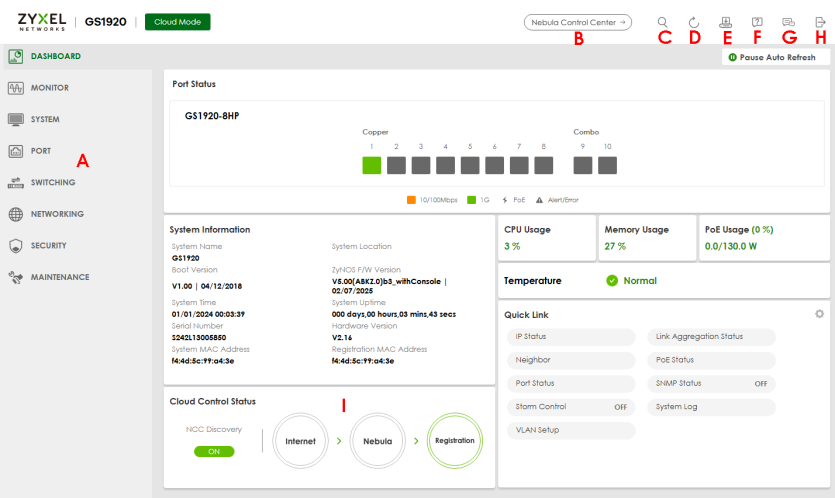Open the help icon in header

pos(757,22)
